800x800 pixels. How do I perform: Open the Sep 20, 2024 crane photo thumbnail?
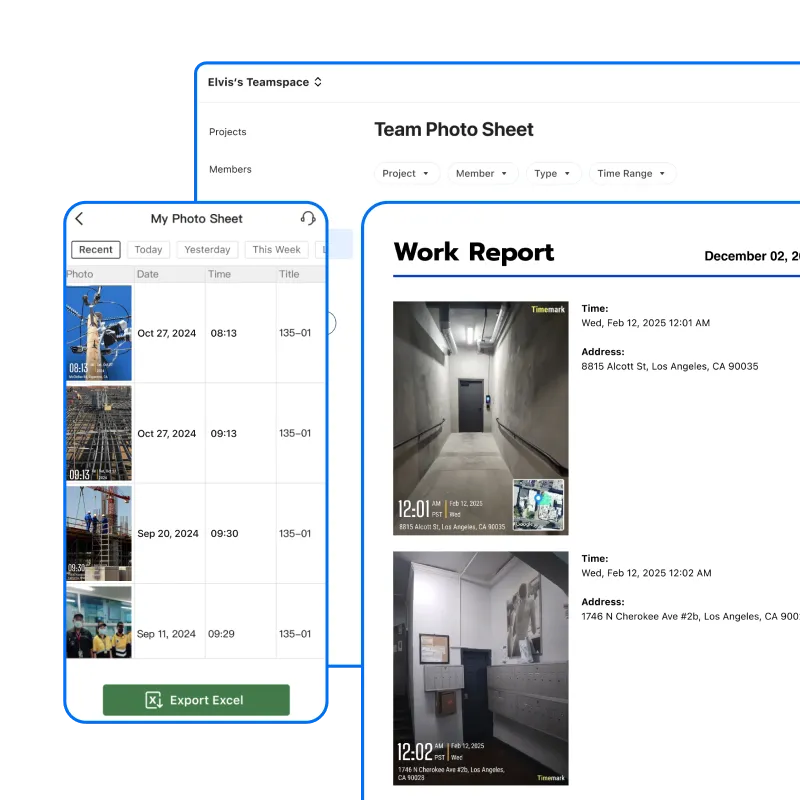99,533
